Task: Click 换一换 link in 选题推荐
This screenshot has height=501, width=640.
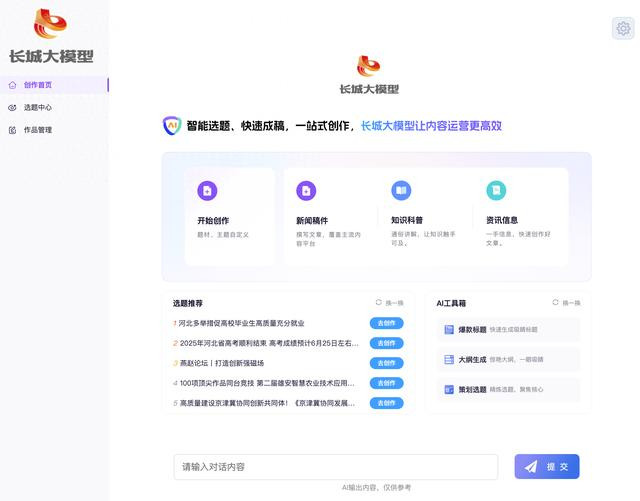Action: 394,303
